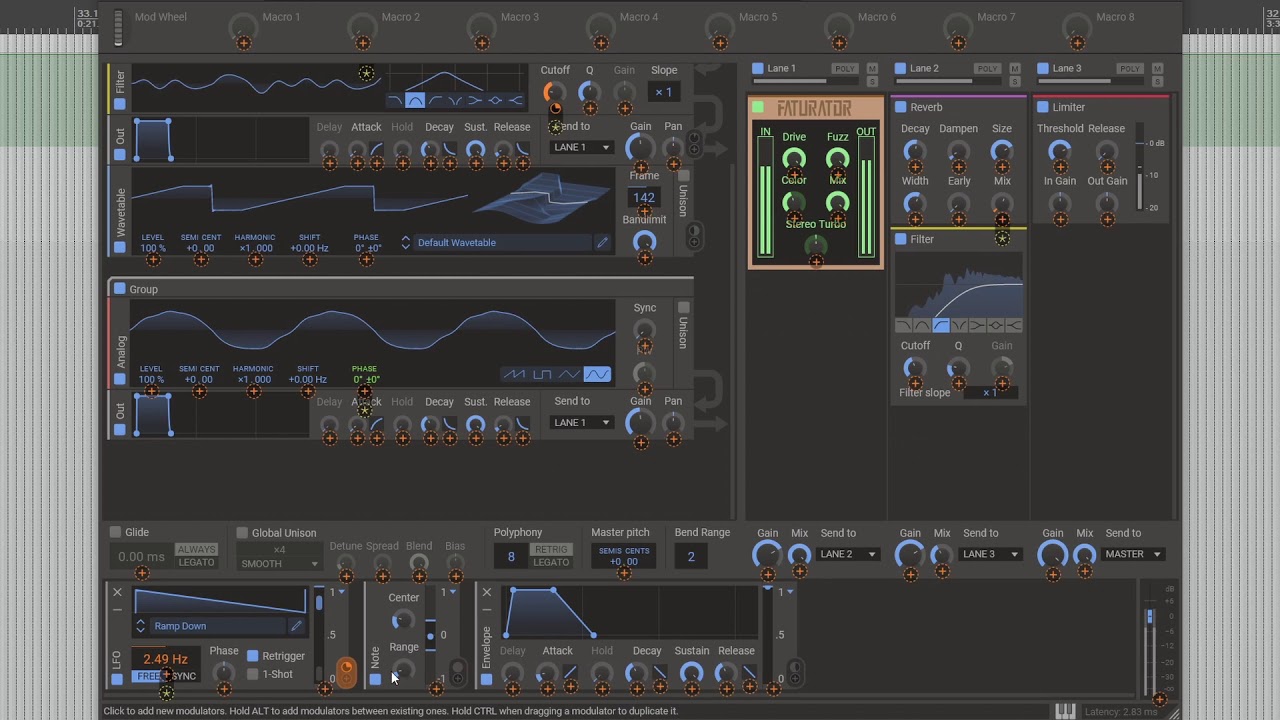Add modulation to Macro 1 plus icon

[243, 42]
